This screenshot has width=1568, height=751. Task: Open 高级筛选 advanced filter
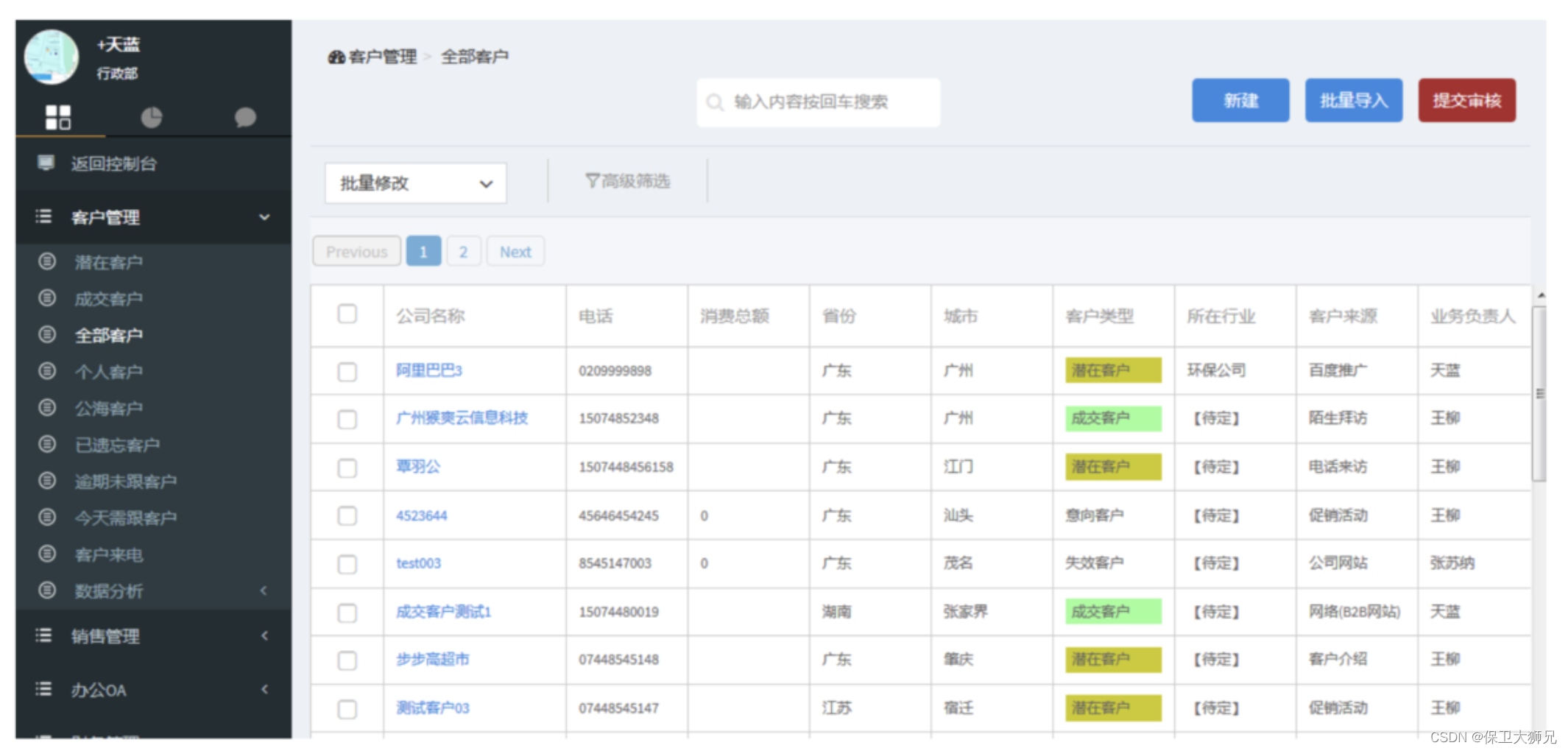[x=628, y=180]
